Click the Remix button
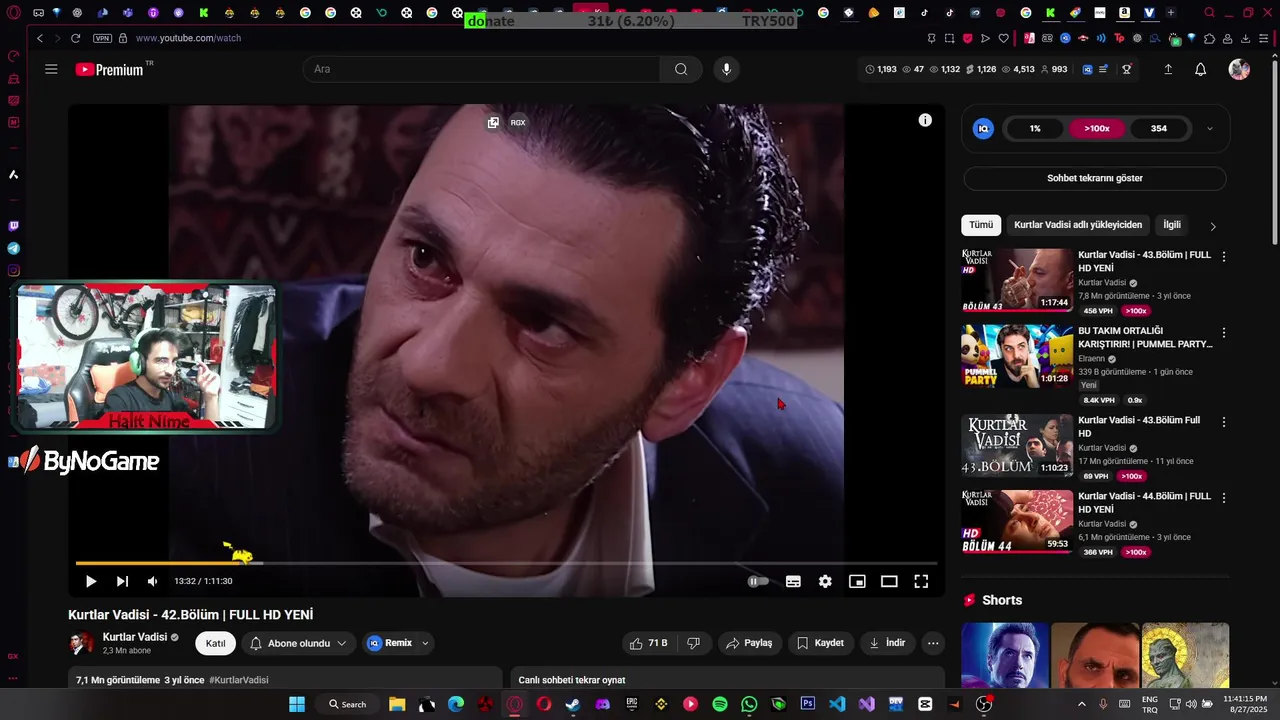The image size is (1280, 720). 390,643
